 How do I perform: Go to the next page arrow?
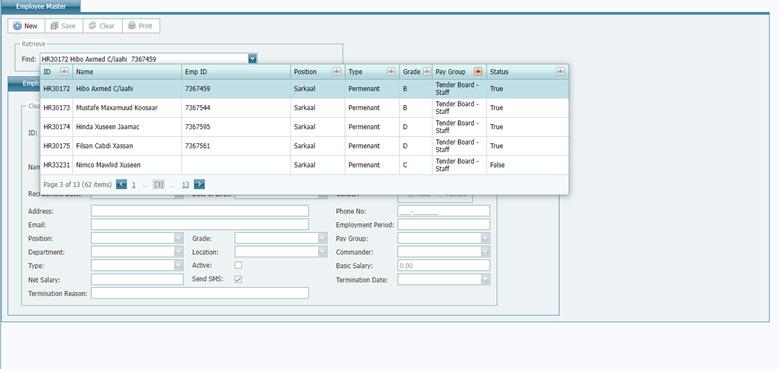[x=199, y=184]
